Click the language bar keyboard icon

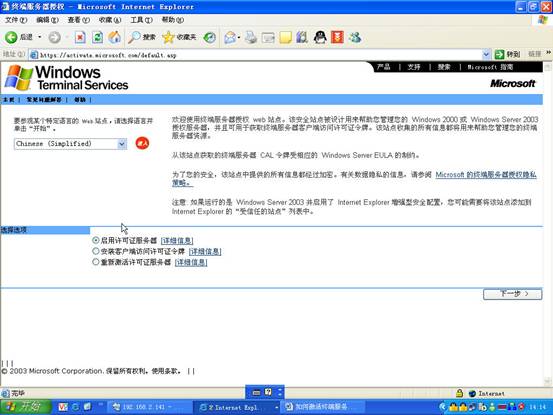point(256,392)
